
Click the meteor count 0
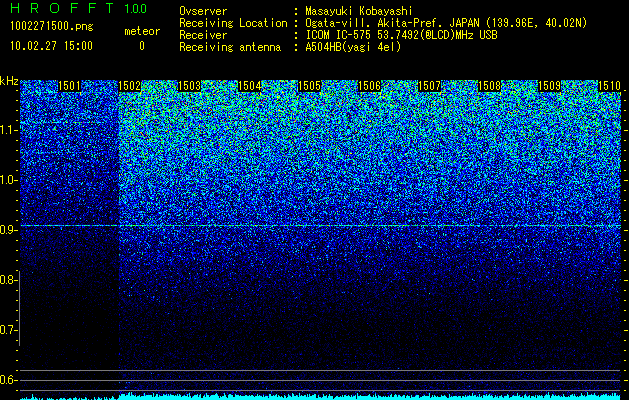click(x=142, y=46)
